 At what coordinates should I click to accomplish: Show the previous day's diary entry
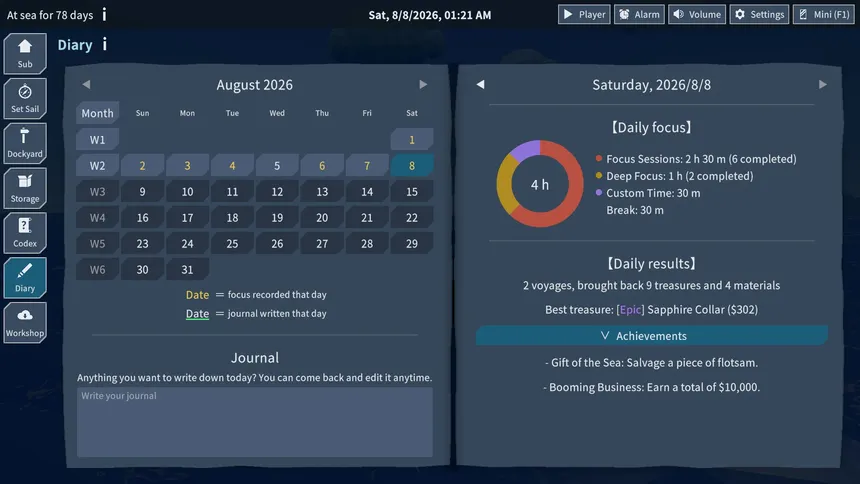(480, 85)
